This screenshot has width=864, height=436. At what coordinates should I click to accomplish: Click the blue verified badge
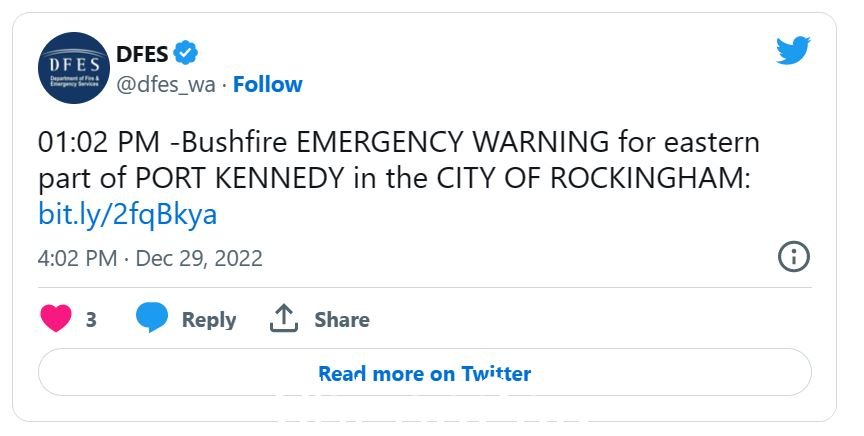(186, 53)
